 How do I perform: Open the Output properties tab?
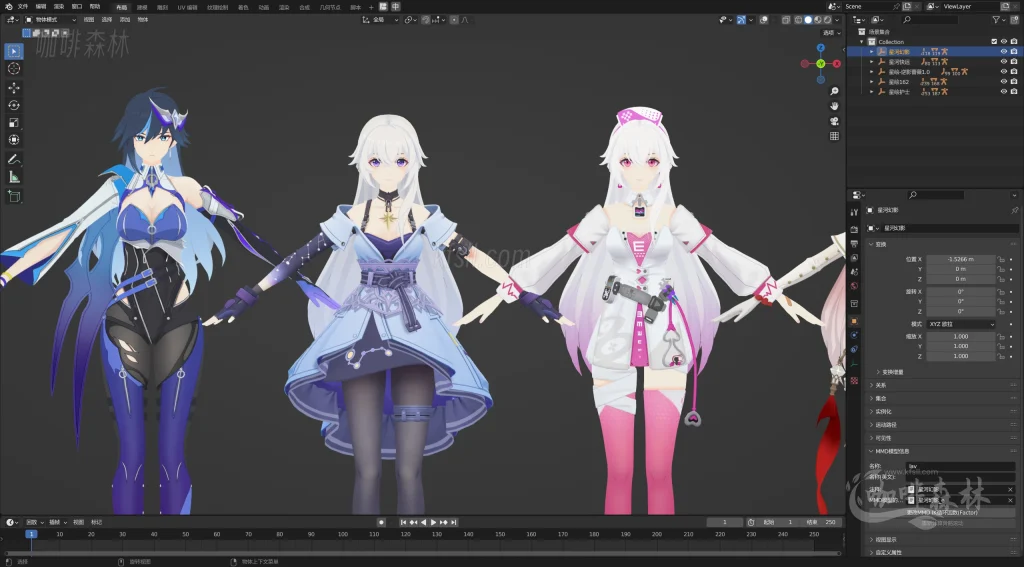[x=854, y=244]
